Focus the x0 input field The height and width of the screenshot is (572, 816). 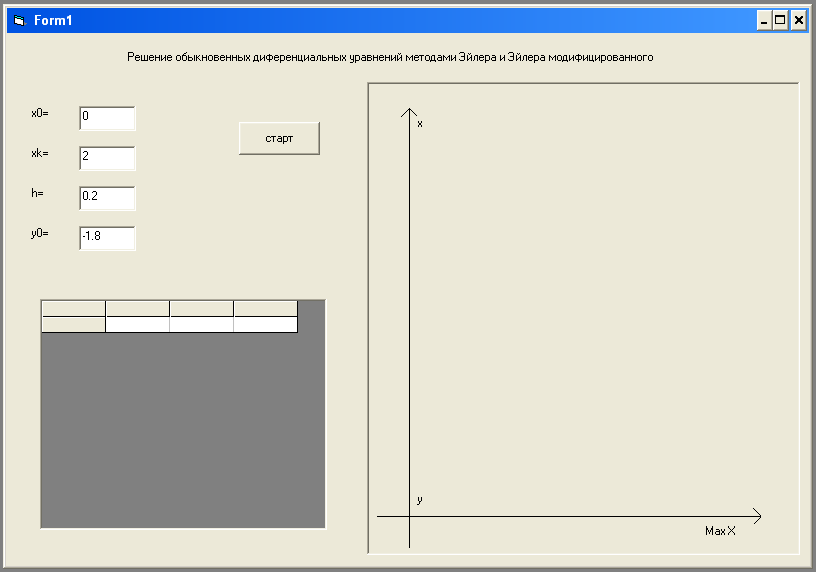click(x=107, y=118)
